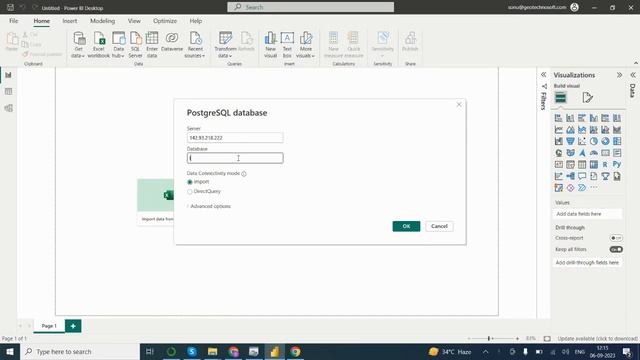Viewport: 640px width, 360px height.
Task: Select the Page 1 tab
Action: [49, 326]
